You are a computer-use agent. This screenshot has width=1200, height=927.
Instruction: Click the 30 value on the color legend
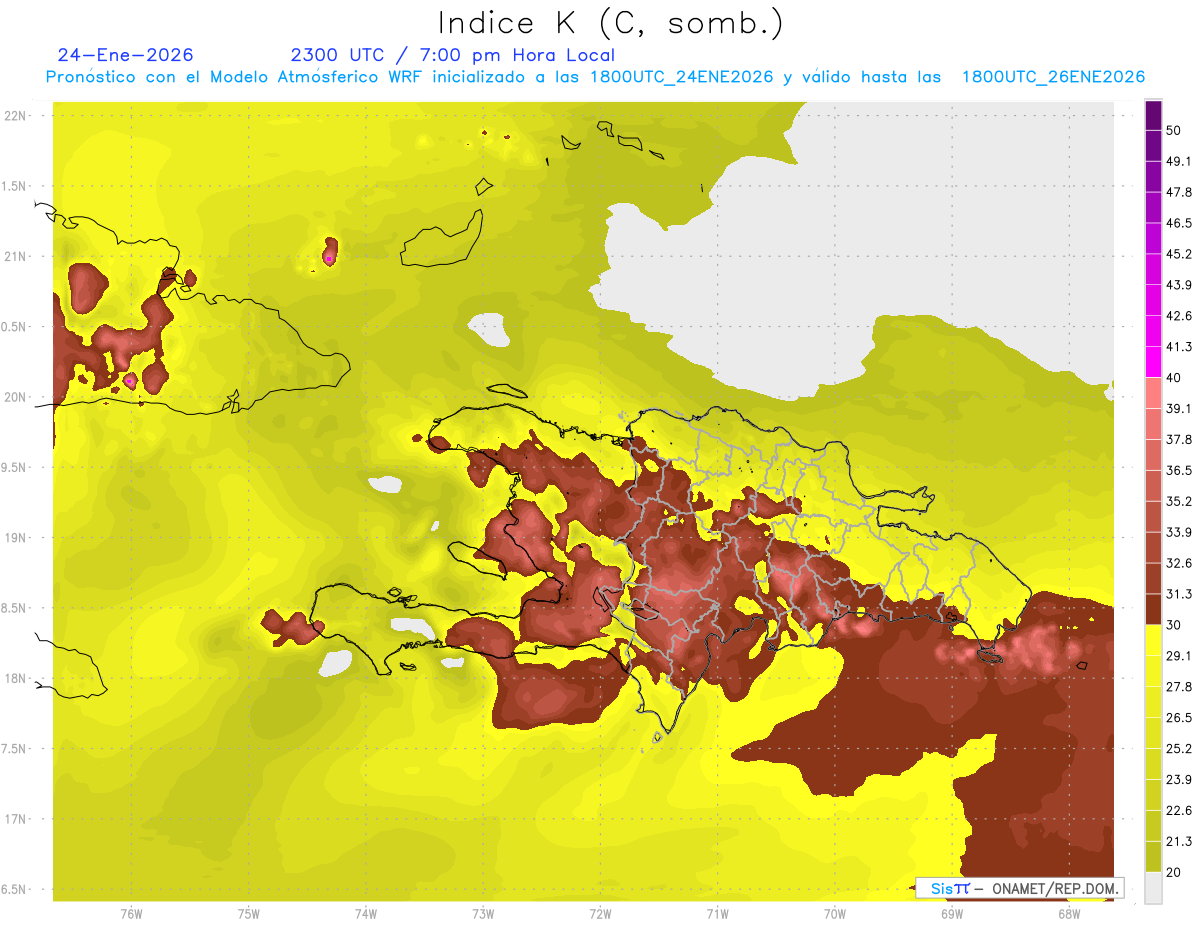pos(1174,624)
